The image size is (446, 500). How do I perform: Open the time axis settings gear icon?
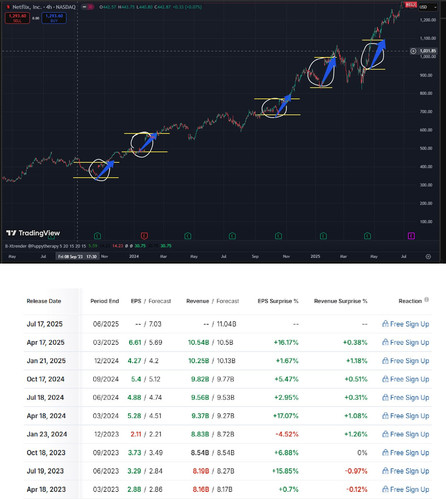(428, 256)
